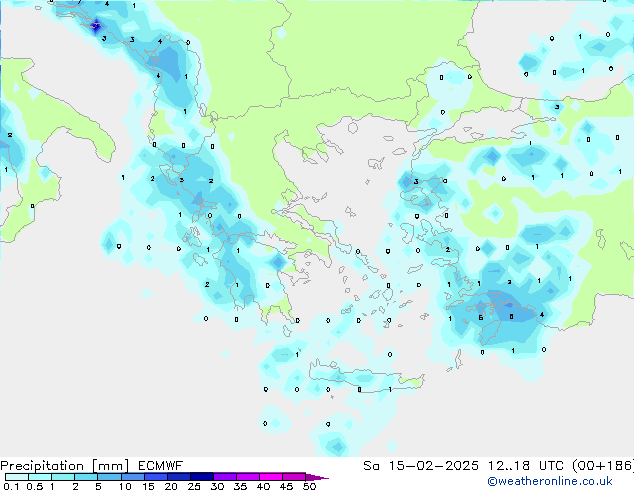
Task: Select the magenta 40 mm legend swatch
Action: click(x=271, y=477)
